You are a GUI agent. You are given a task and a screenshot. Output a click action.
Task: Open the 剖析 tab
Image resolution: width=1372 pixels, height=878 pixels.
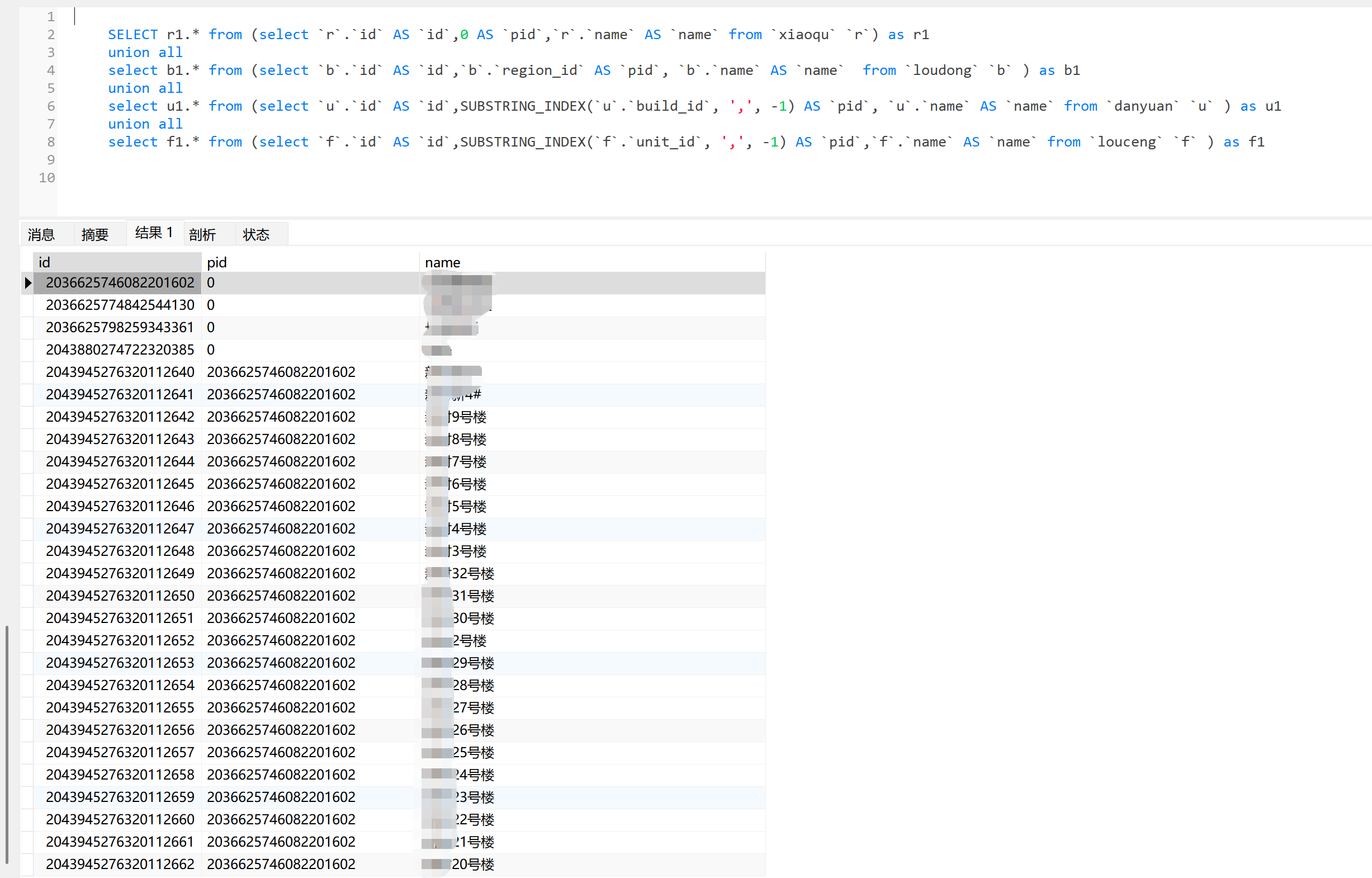coord(202,234)
